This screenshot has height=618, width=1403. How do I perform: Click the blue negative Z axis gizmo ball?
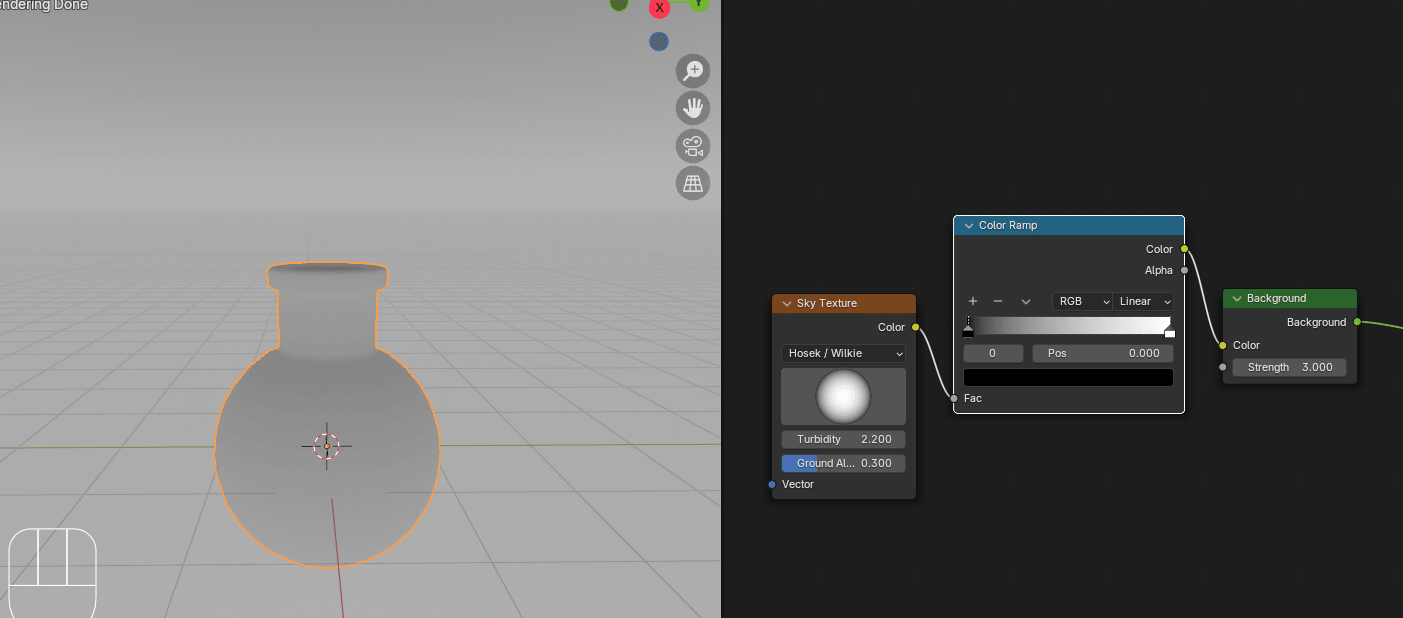[658, 41]
